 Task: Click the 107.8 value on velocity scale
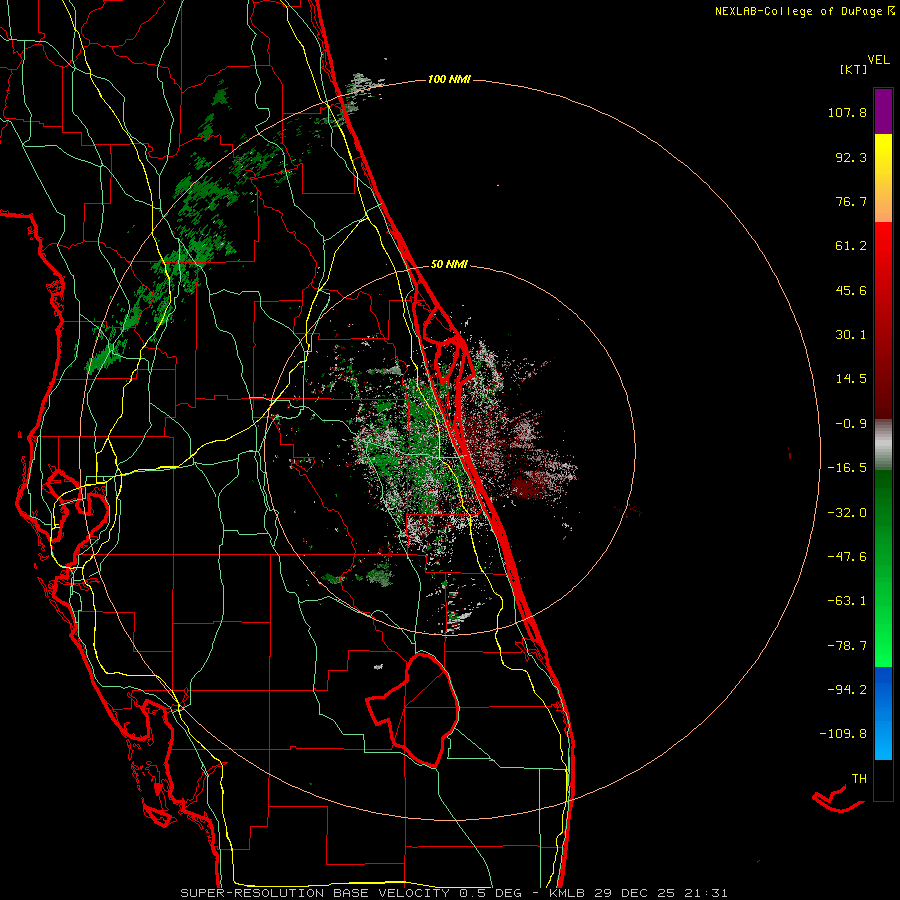(x=847, y=112)
